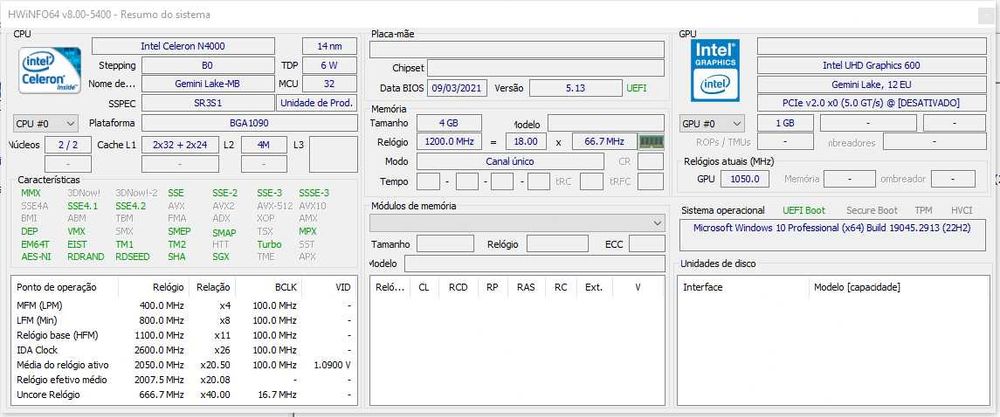
Task: Click the 14 nm process field
Action: click(x=329, y=46)
